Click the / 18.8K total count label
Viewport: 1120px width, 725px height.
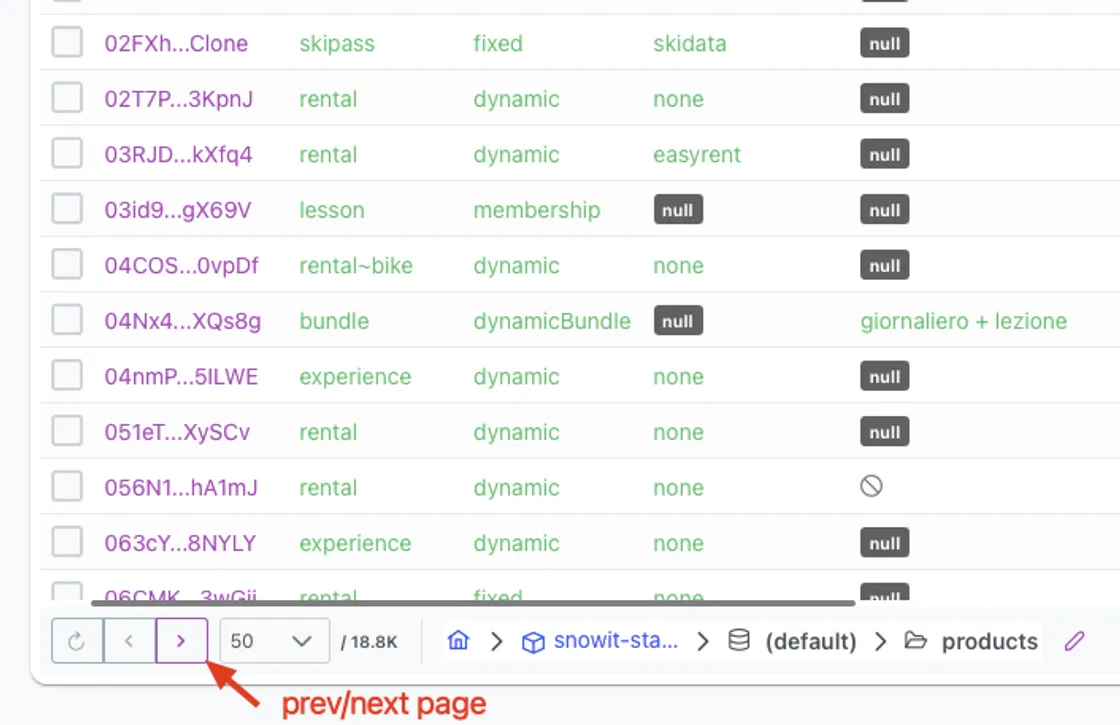tap(369, 641)
